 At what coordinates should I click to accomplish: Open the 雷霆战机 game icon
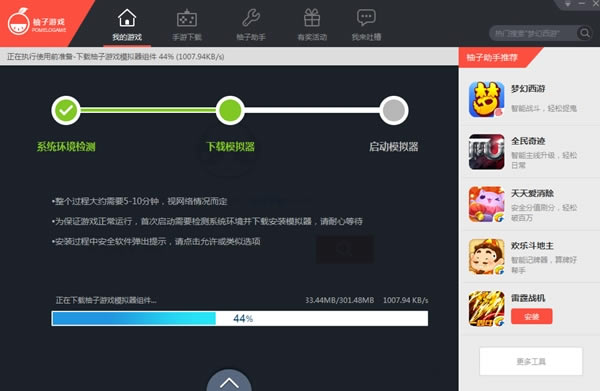[486, 309]
